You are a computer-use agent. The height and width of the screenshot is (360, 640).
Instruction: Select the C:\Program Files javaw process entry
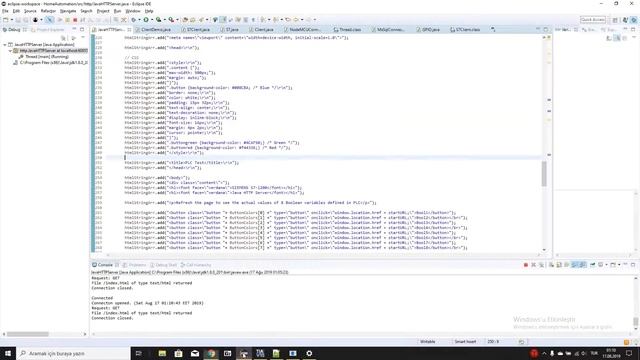click(50, 63)
